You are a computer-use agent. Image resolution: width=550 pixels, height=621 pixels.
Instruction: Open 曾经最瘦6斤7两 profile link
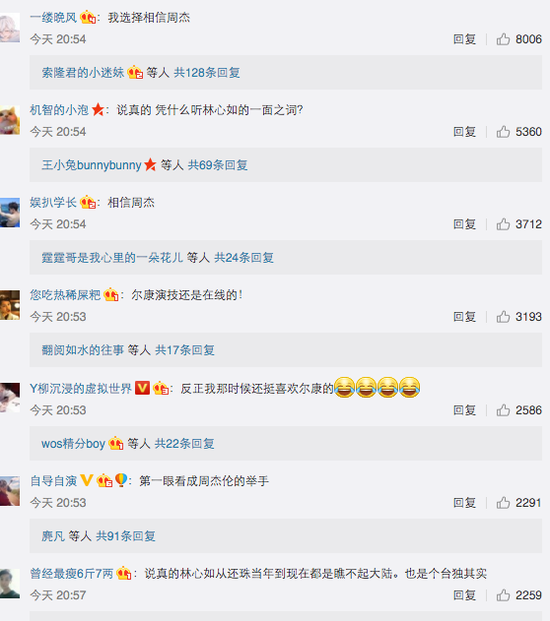coord(72,573)
